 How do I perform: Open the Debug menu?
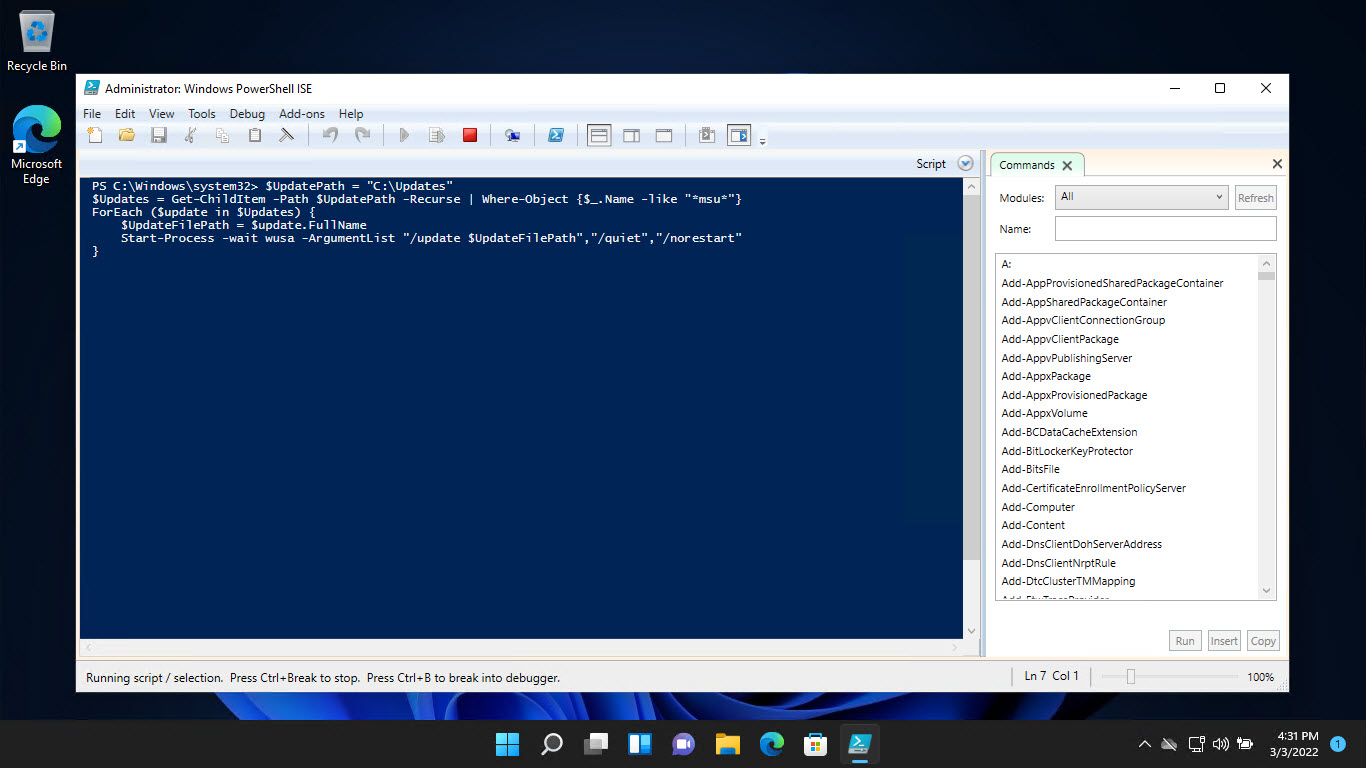[247, 113]
